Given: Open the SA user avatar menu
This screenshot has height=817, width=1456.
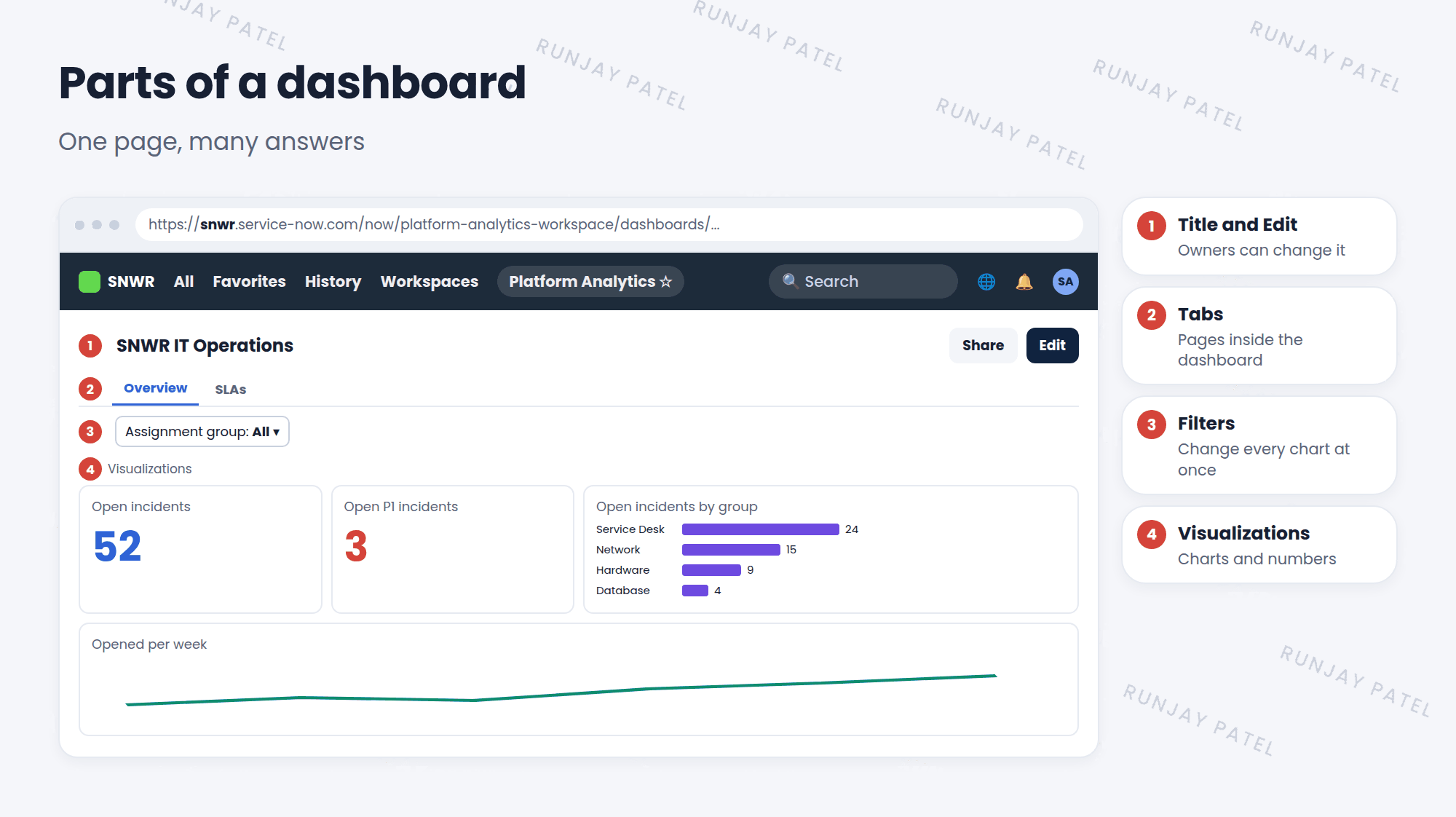Looking at the screenshot, I should pyautogui.click(x=1066, y=282).
